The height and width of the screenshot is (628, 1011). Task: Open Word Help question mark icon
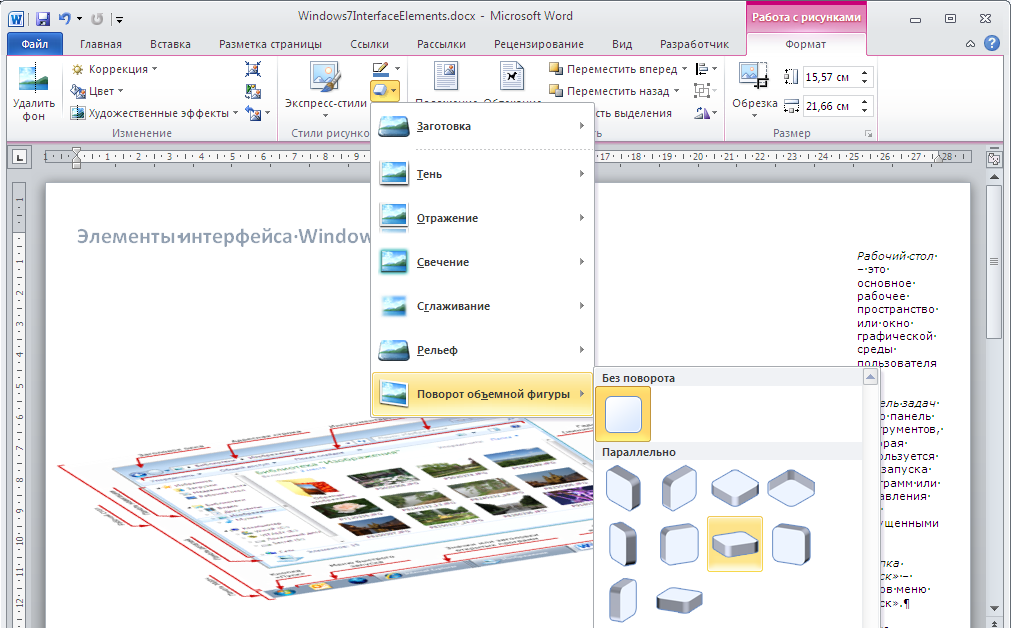click(x=992, y=43)
